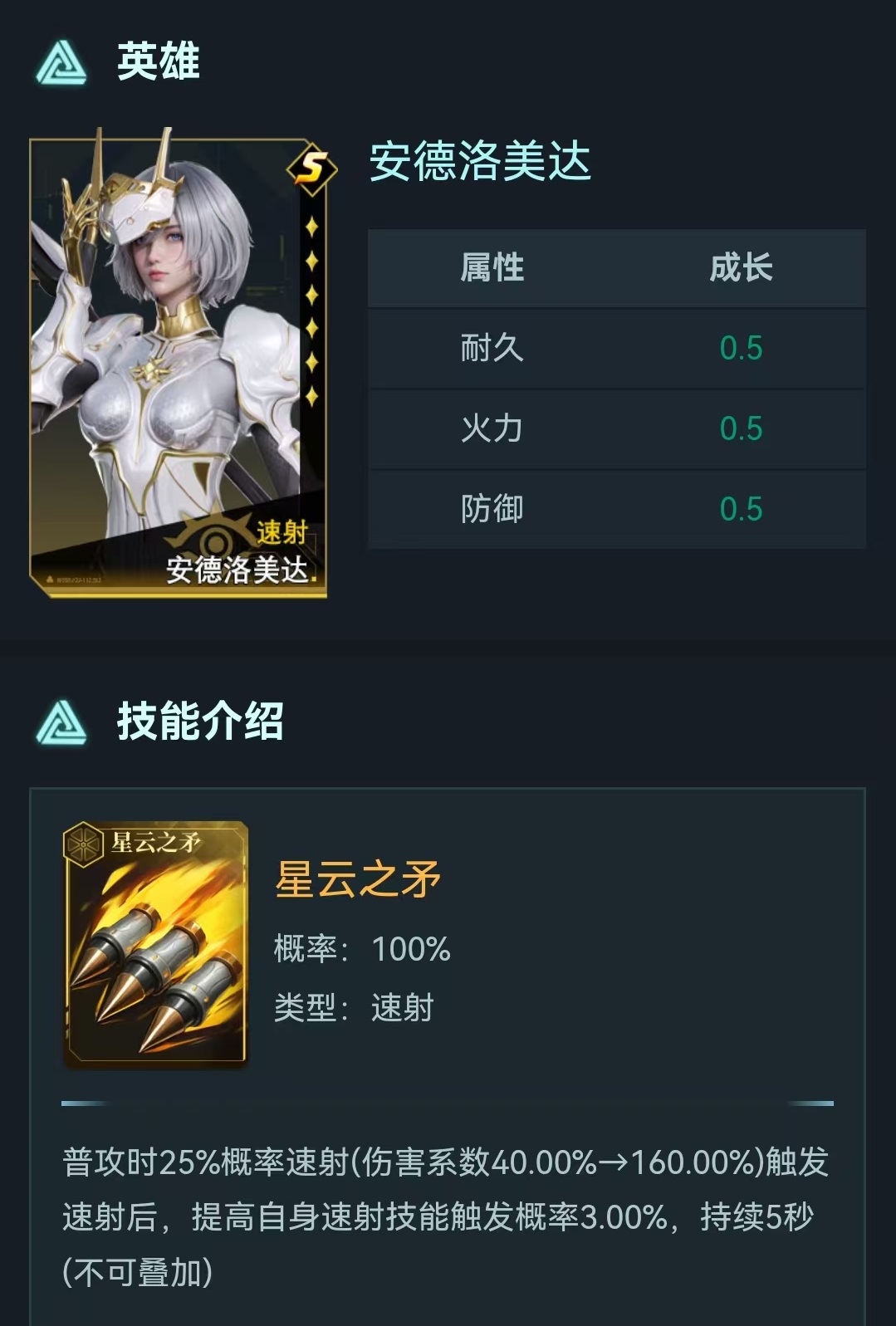Select the 成长 column header
896x1326 pixels.
point(741,267)
